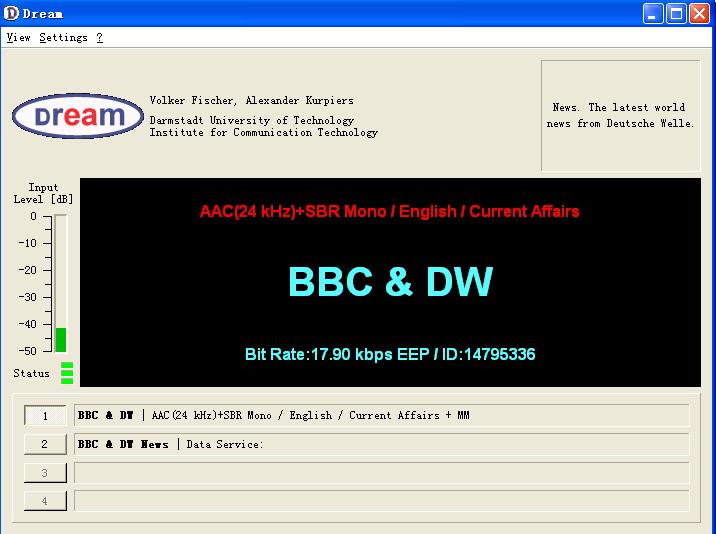This screenshot has width=716, height=534.
Task: Close the Dream window
Action: tap(699, 13)
